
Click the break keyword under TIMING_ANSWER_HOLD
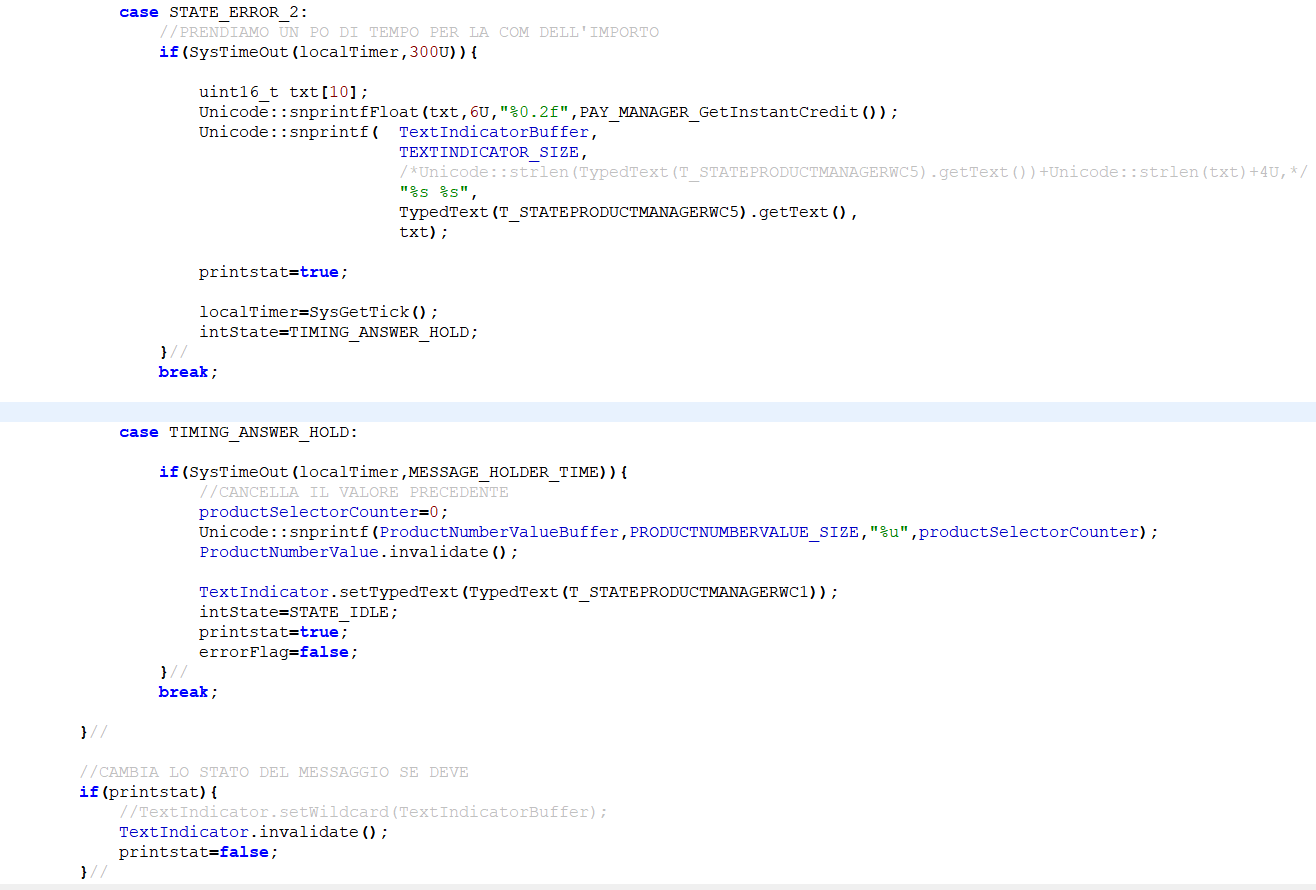tap(183, 691)
